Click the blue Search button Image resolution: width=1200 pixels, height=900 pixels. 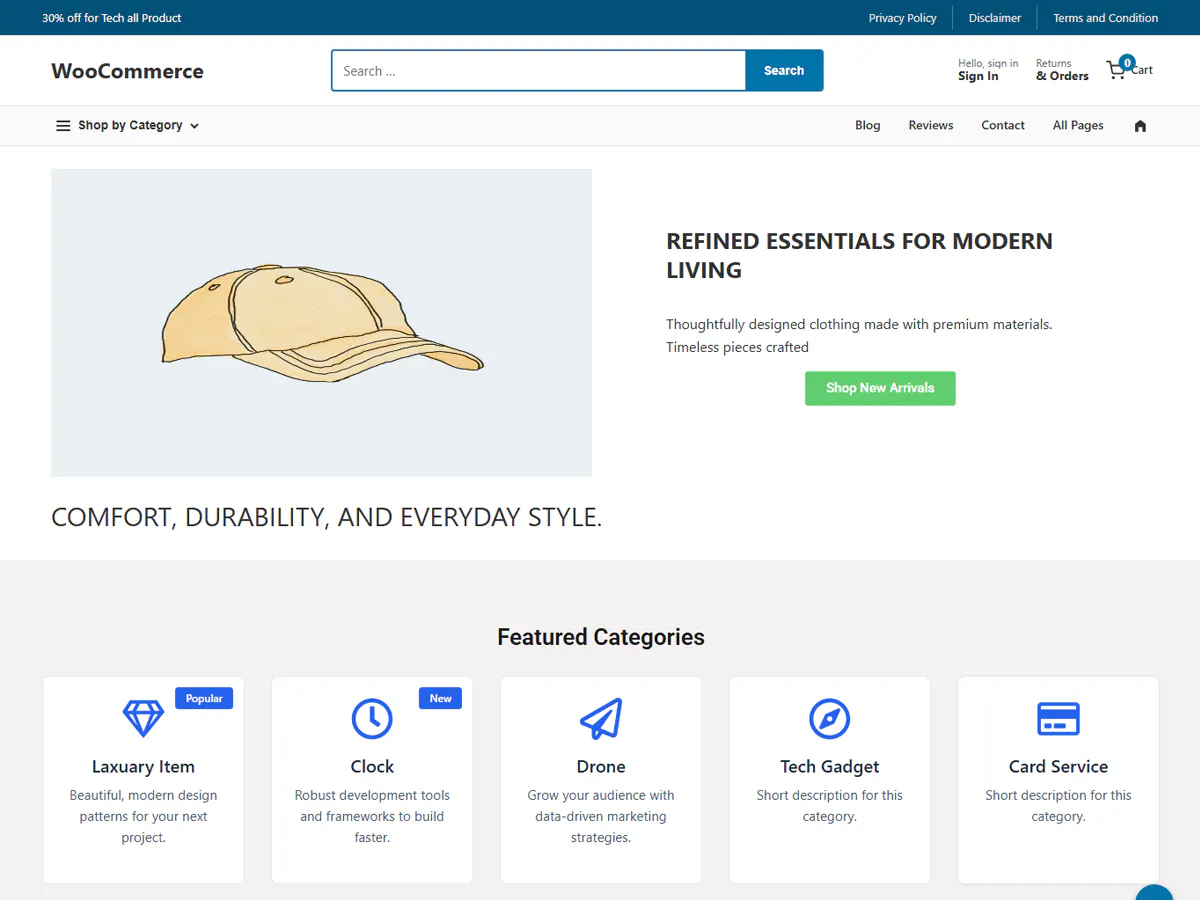point(784,70)
